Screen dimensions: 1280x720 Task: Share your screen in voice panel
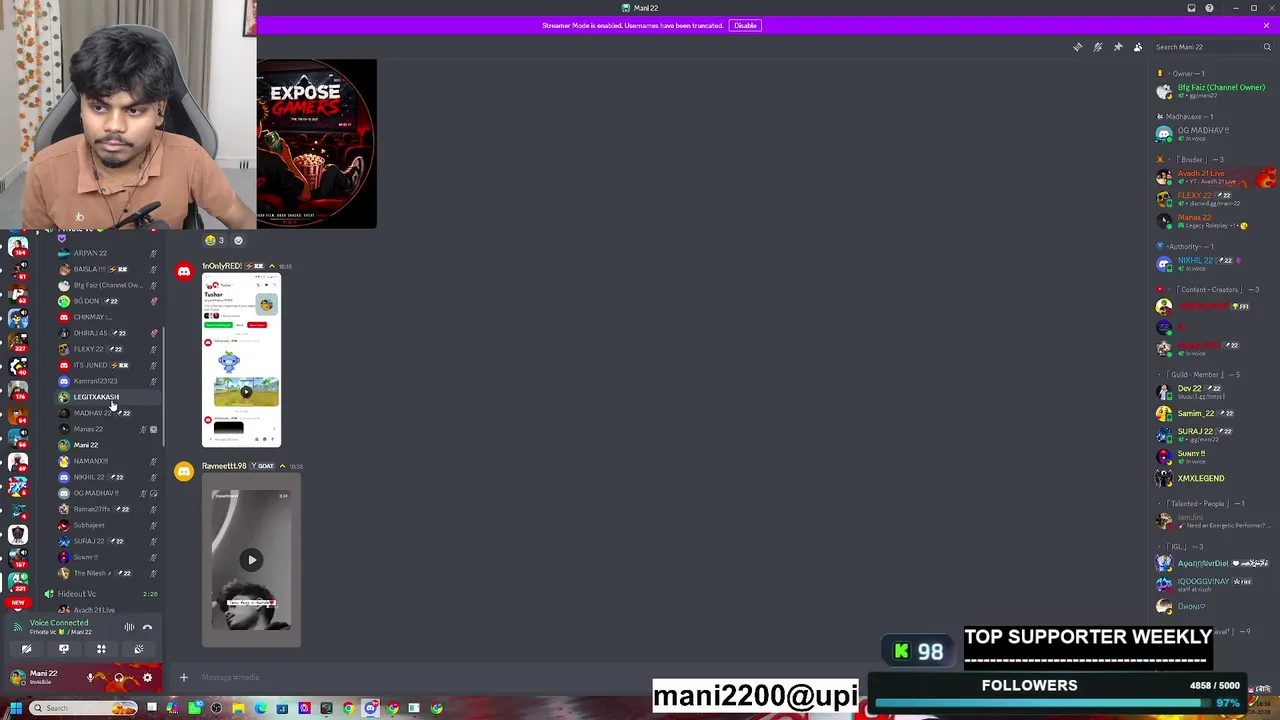tap(63, 649)
